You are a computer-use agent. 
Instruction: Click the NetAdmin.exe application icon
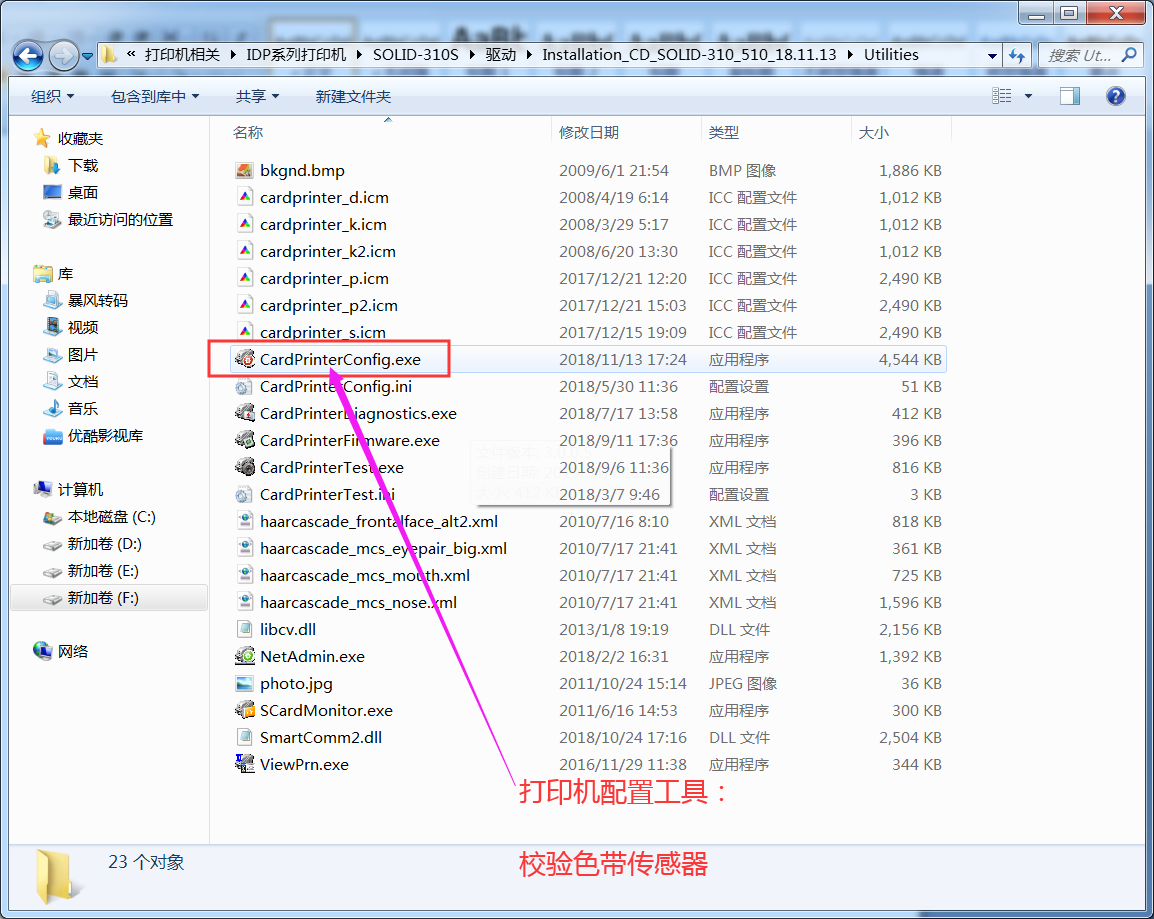244,657
